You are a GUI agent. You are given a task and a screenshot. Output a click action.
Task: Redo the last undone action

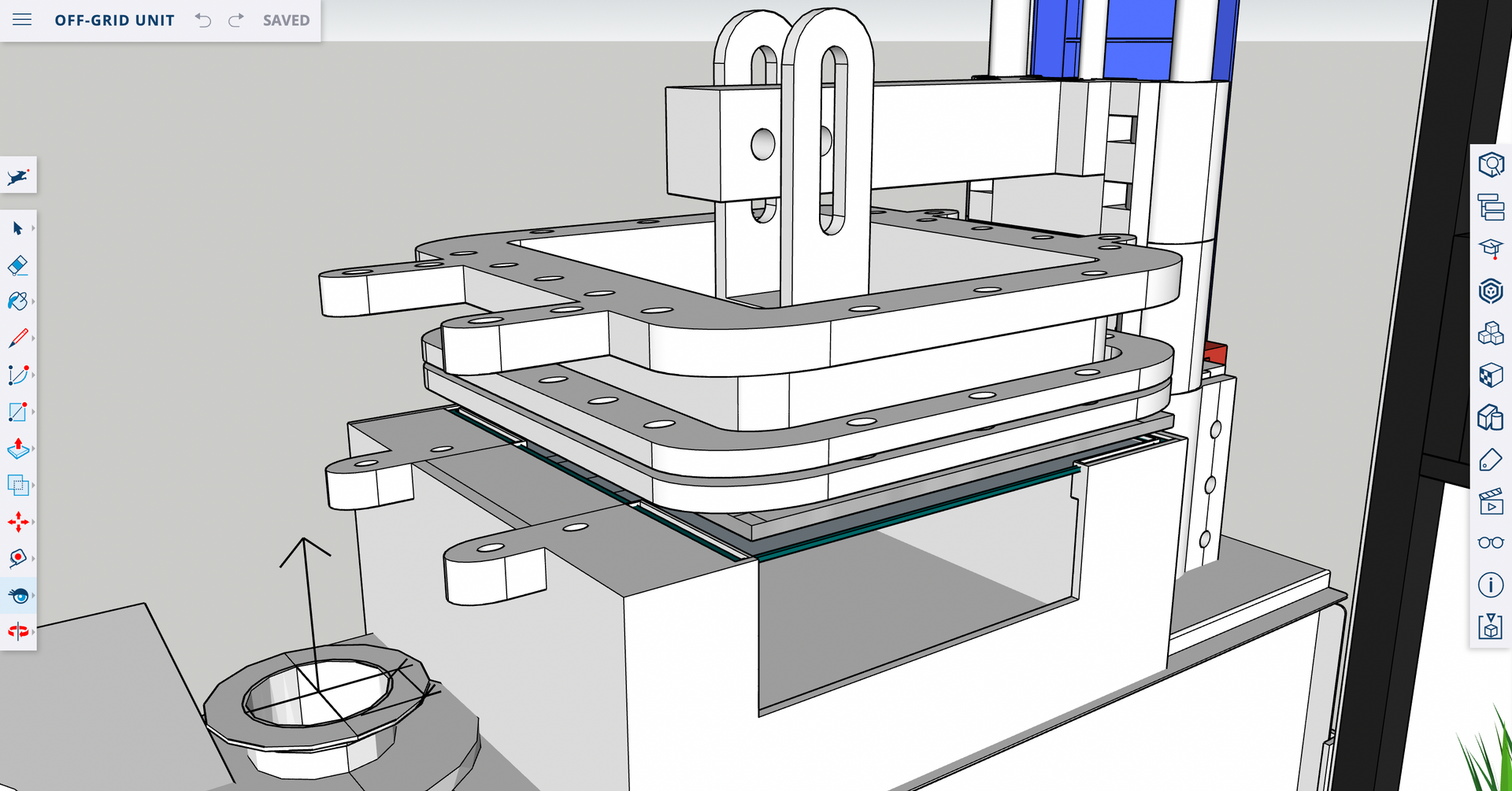pos(235,20)
